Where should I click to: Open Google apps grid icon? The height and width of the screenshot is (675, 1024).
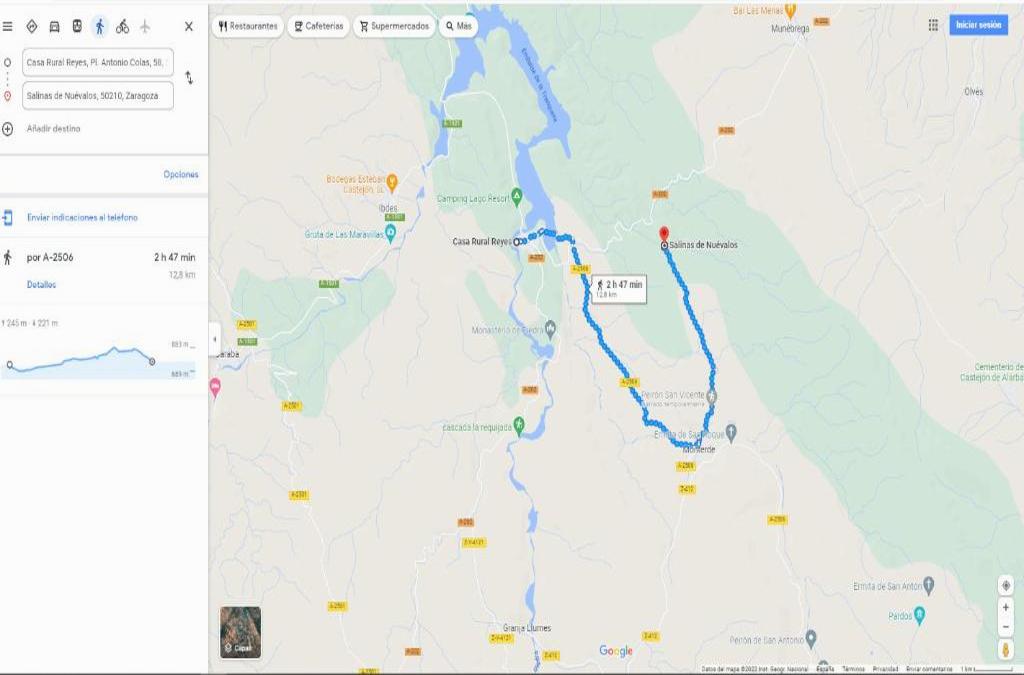tap(933, 25)
